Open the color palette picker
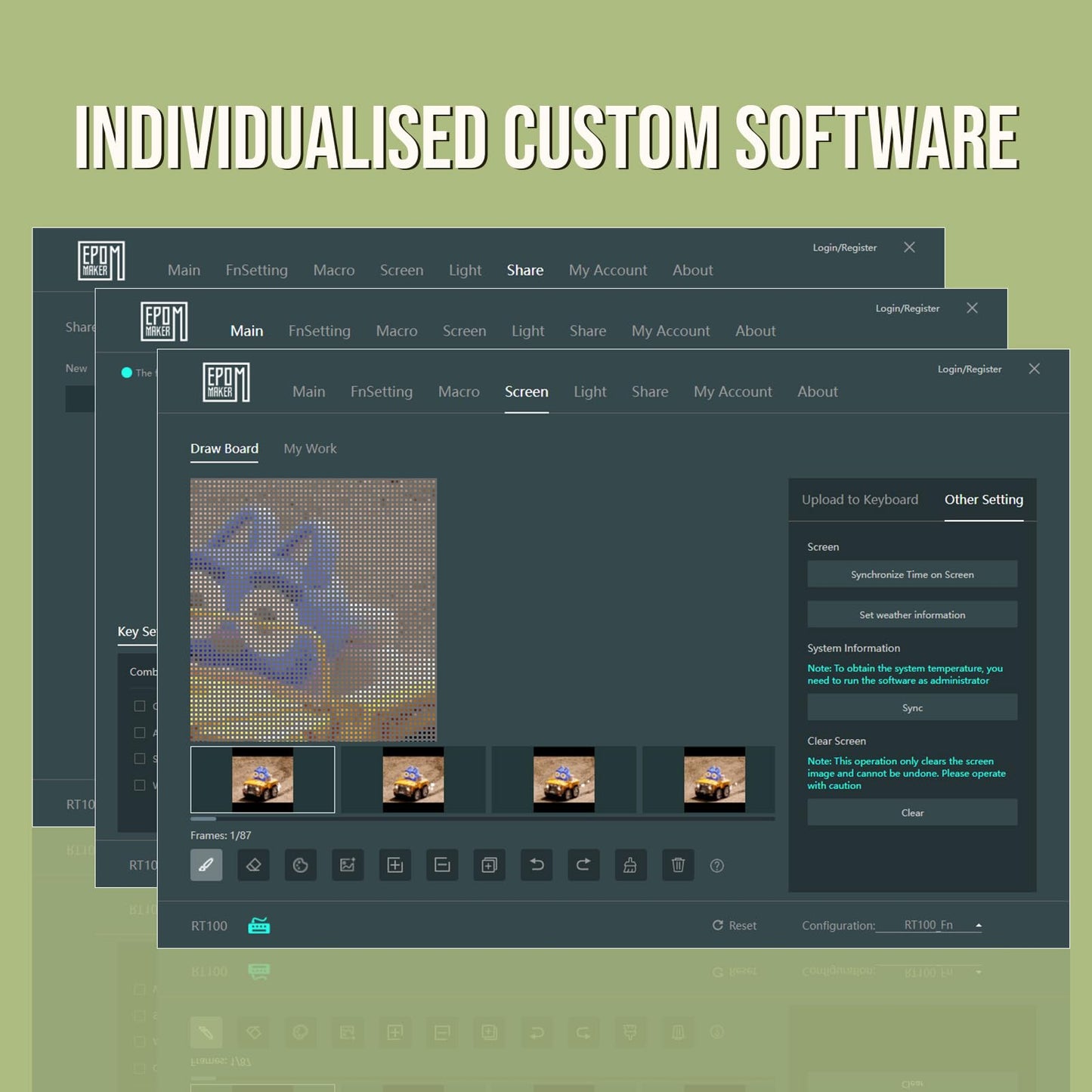The image size is (1092, 1092). [301, 865]
